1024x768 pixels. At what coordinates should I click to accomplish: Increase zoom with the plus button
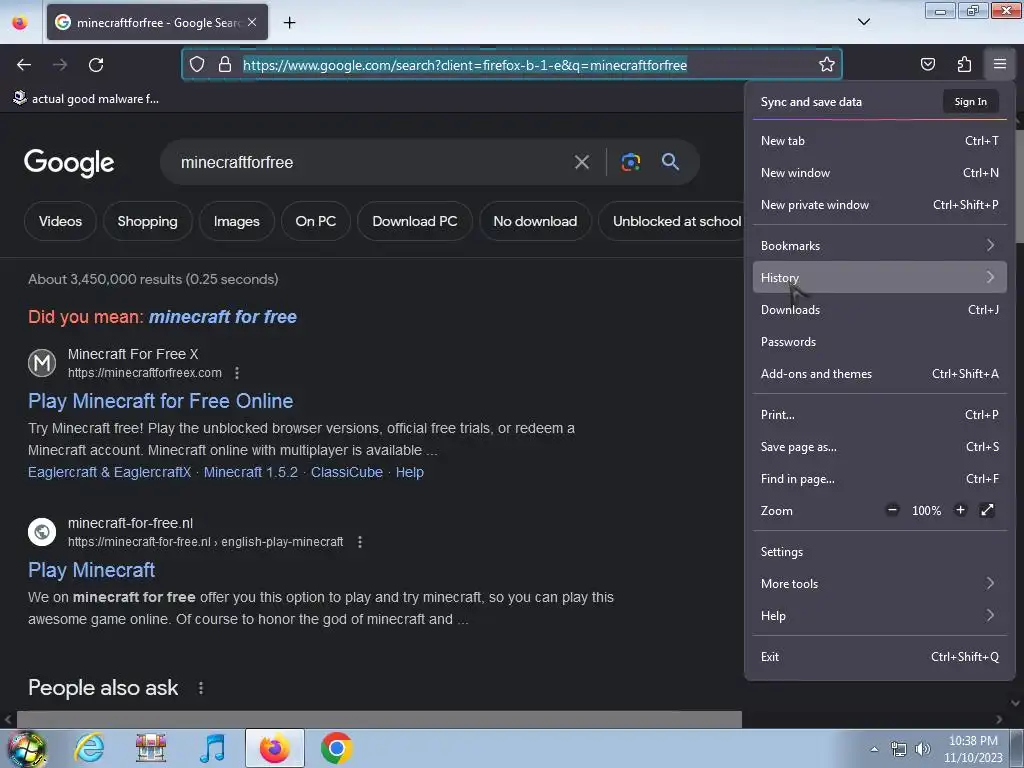coord(960,510)
